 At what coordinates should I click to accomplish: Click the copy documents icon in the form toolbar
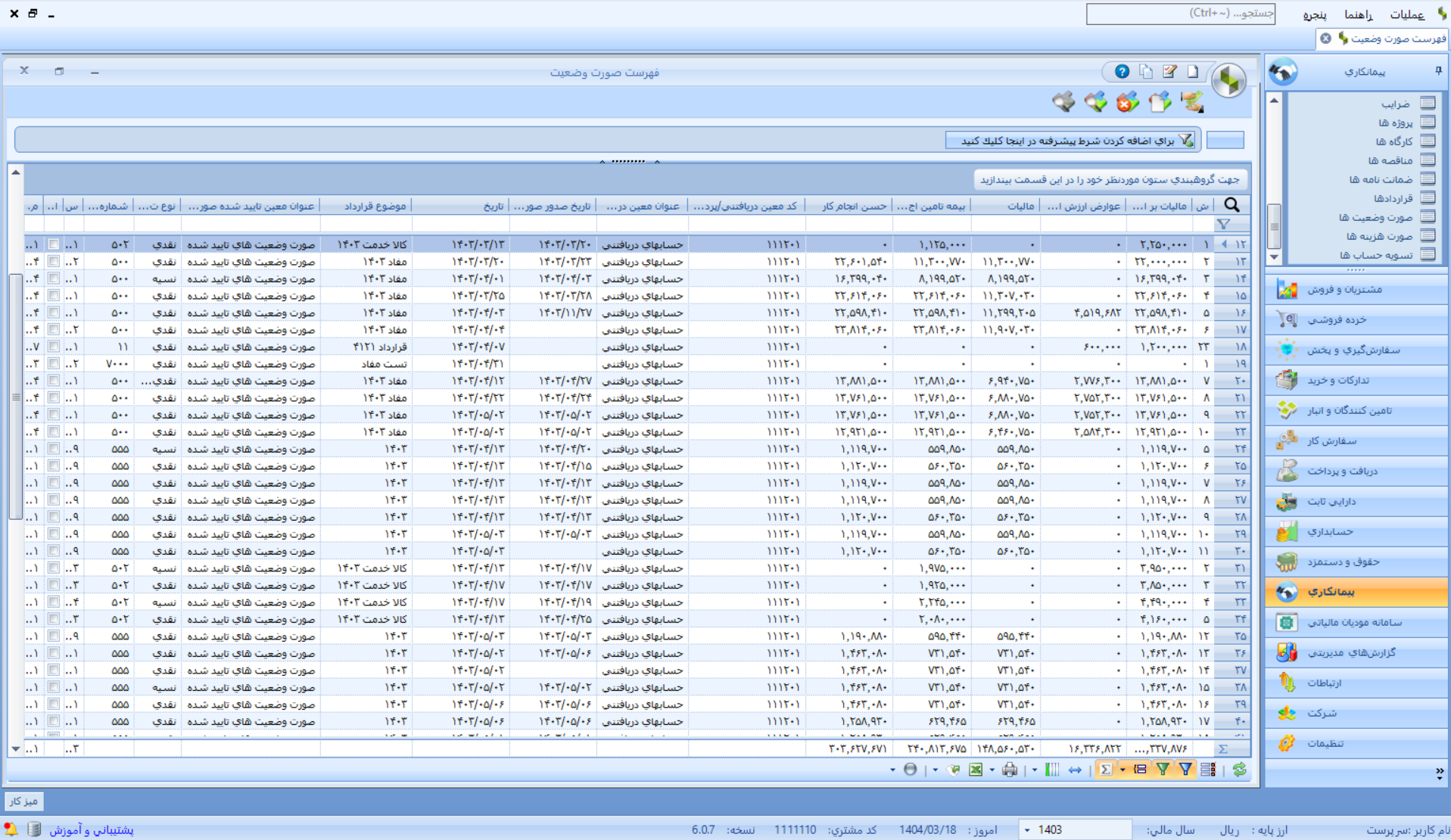coord(1146,71)
